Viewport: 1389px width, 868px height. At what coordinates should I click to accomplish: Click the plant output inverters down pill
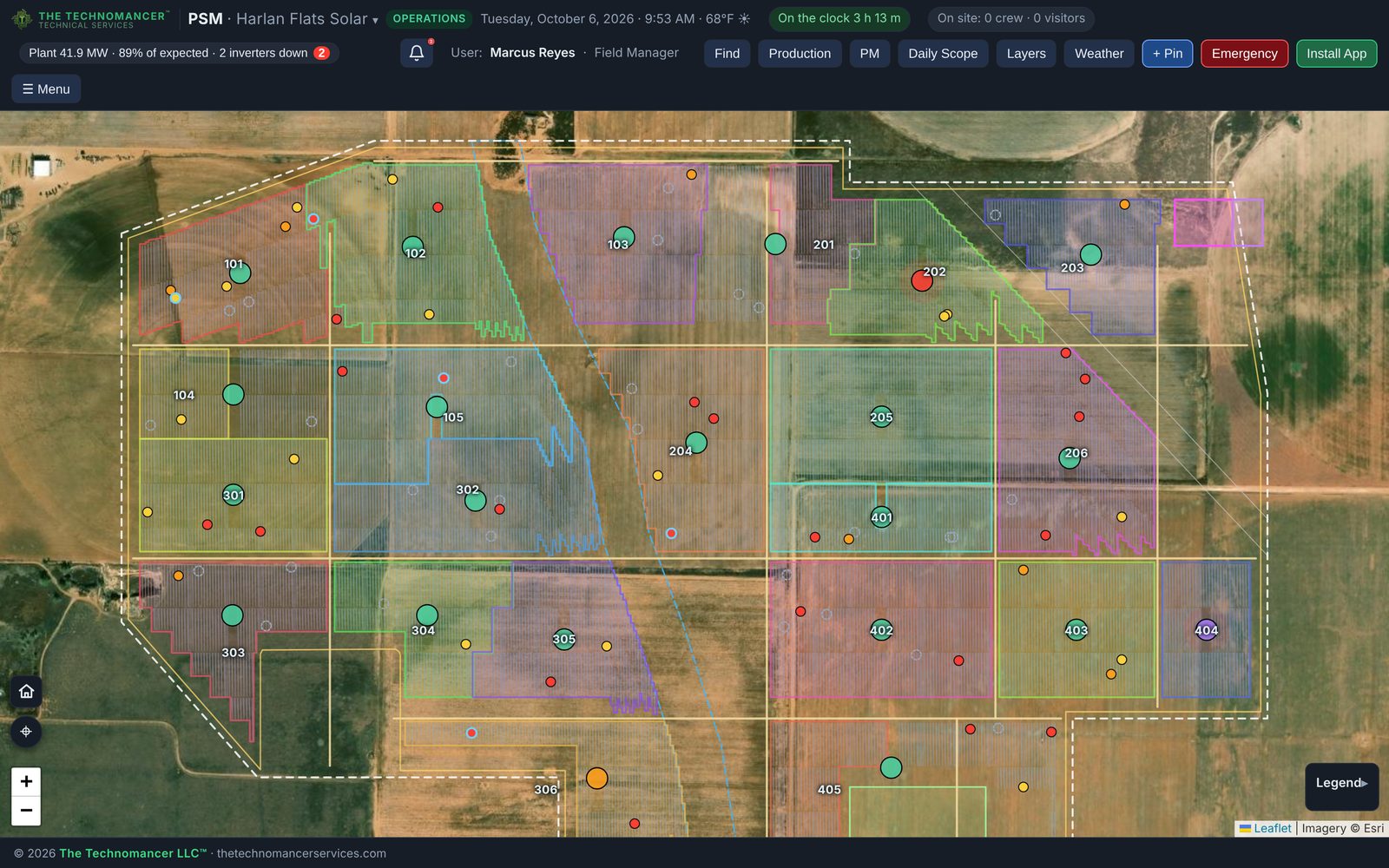point(179,53)
